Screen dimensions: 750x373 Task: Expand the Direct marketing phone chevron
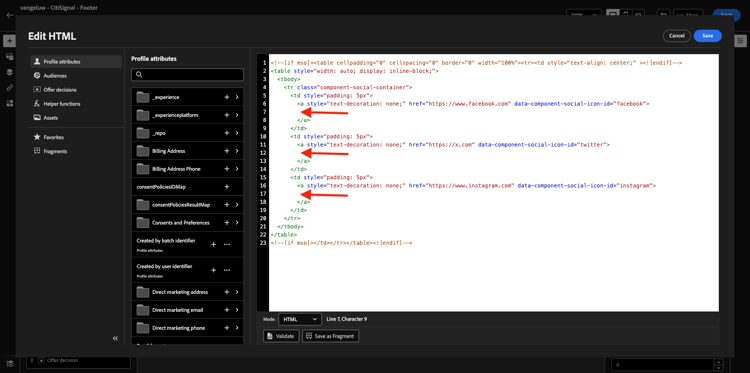(x=237, y=328)
